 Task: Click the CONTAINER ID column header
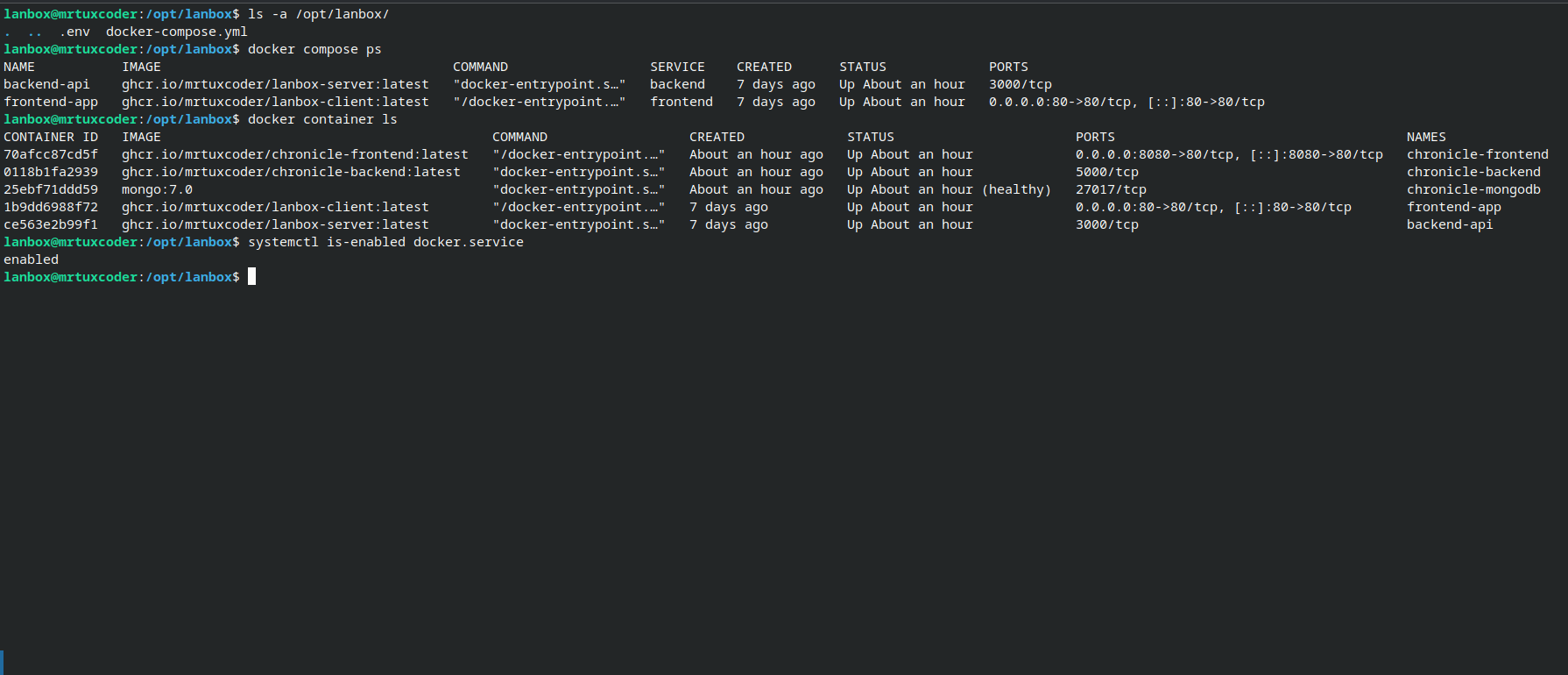51,137
